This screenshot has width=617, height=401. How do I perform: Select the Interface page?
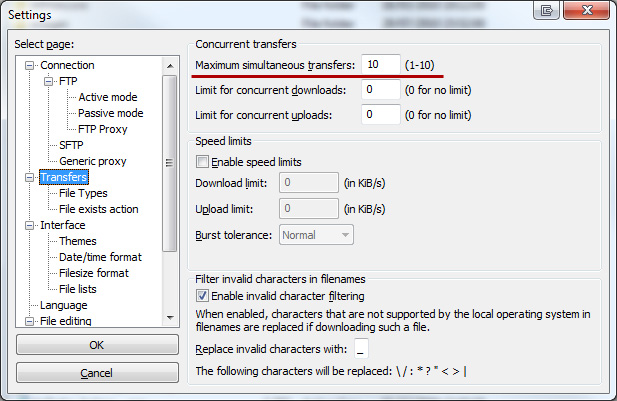pos(63,225)
